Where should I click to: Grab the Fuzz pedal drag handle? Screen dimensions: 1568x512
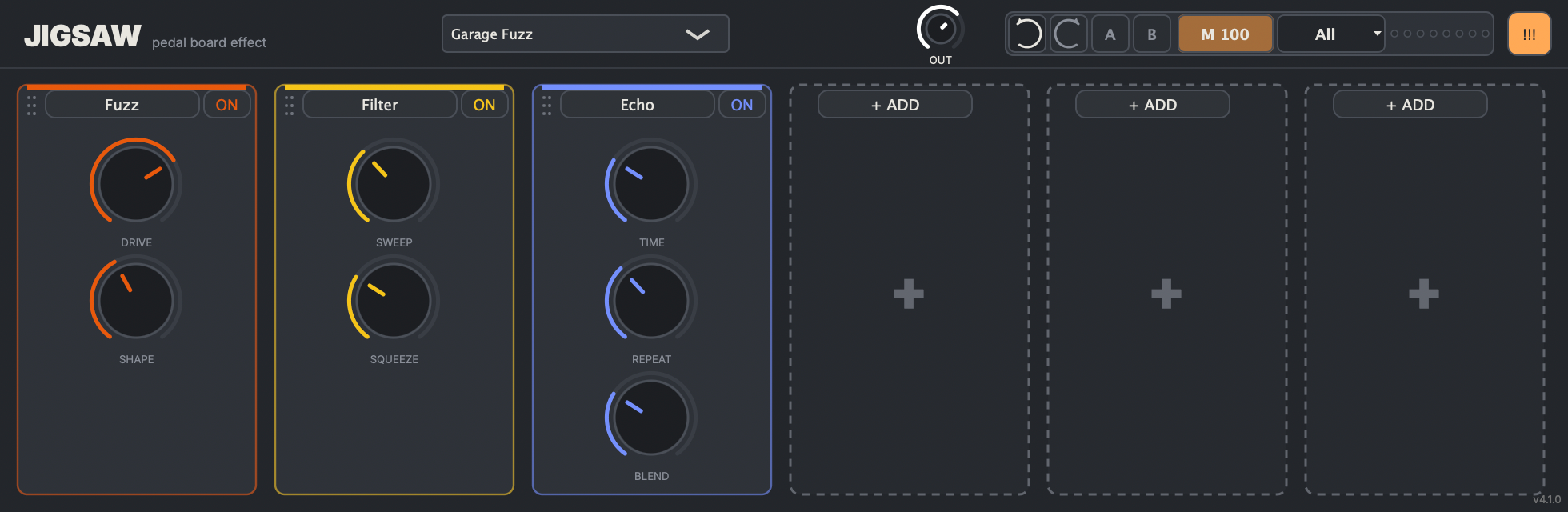[x=32, y=106]
